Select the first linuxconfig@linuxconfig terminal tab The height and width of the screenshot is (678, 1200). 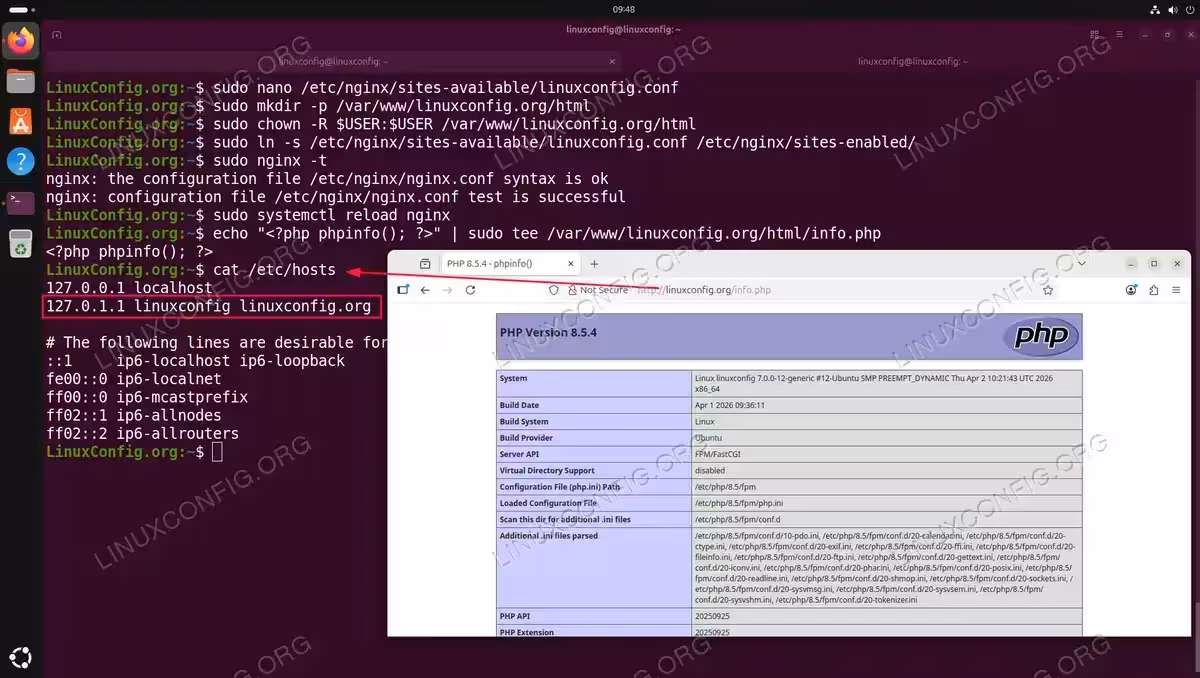point(335,61)
